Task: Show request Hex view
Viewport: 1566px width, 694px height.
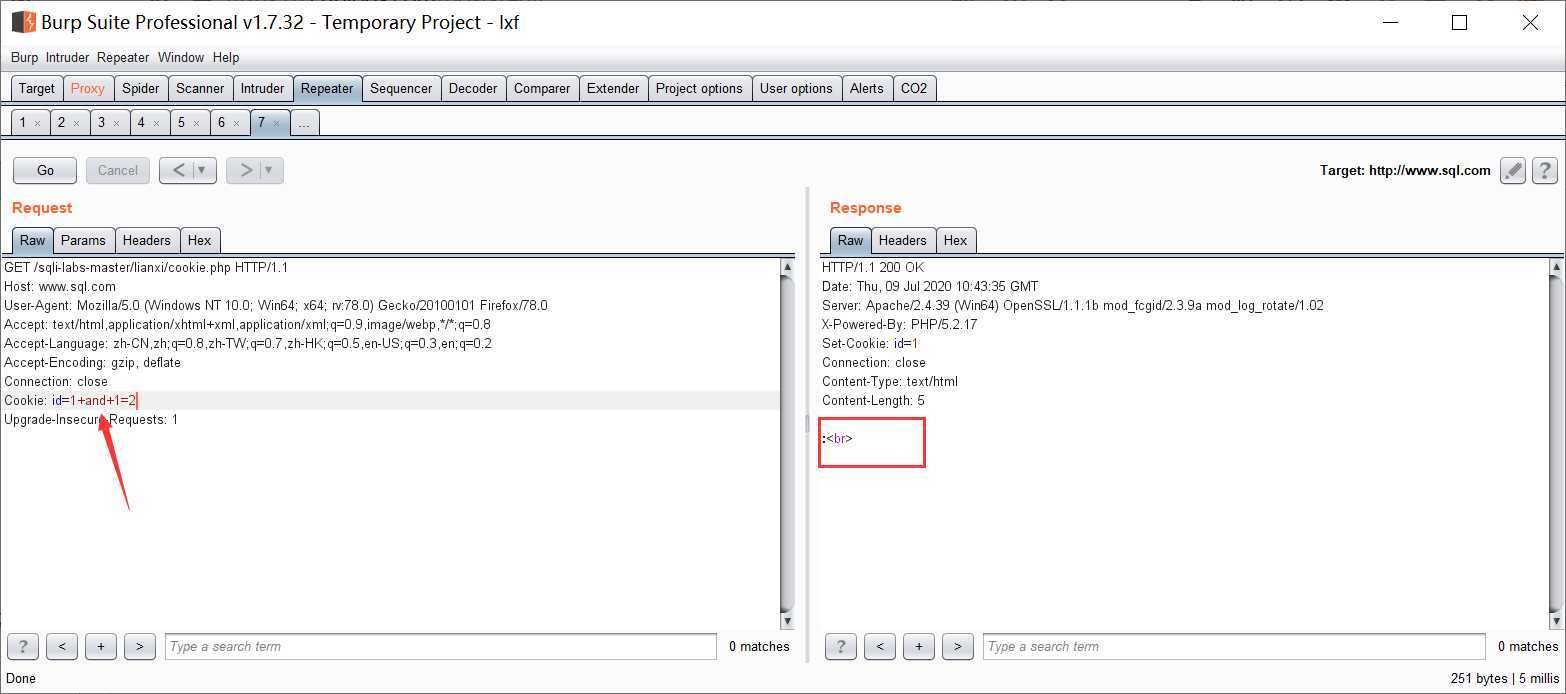Action: click(x=200, y=240)
